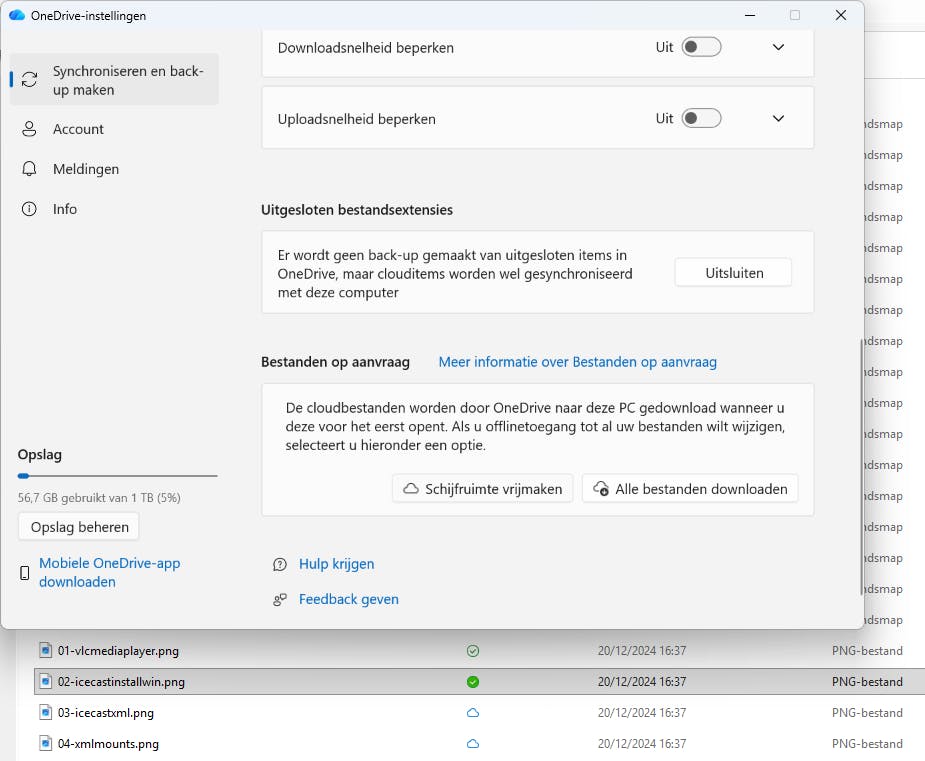Click the settings pane vertical scrollbar
Screen dimensions: 925x761
(x=860, y=465)
